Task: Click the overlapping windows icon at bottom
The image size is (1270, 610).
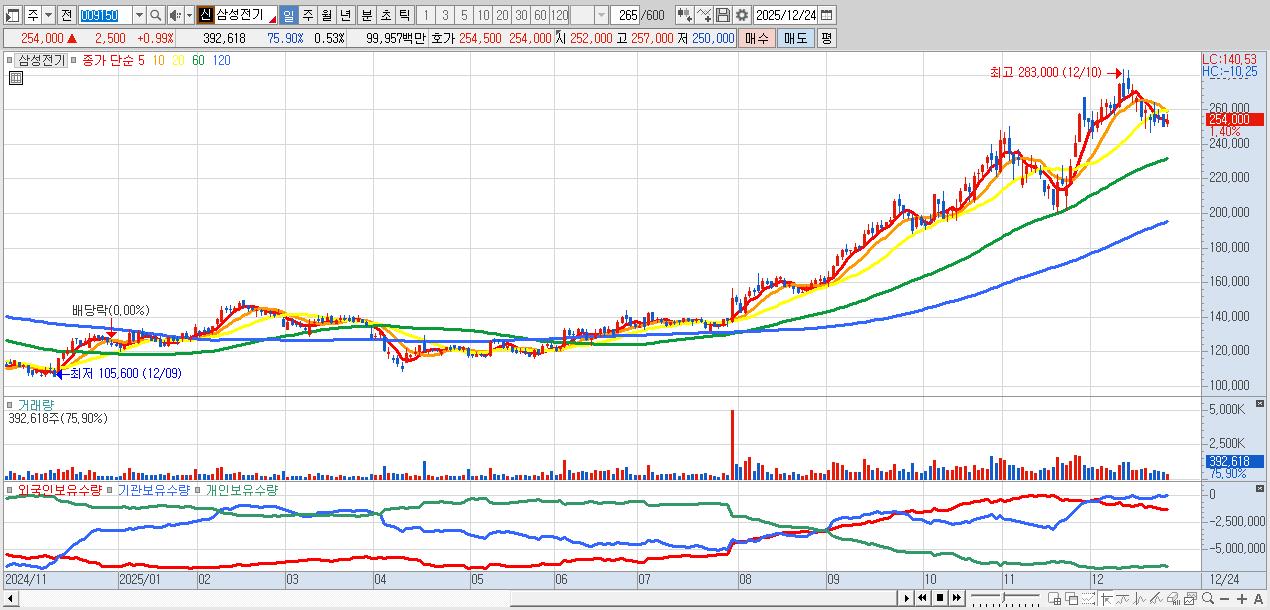Action: point(1071,599)
